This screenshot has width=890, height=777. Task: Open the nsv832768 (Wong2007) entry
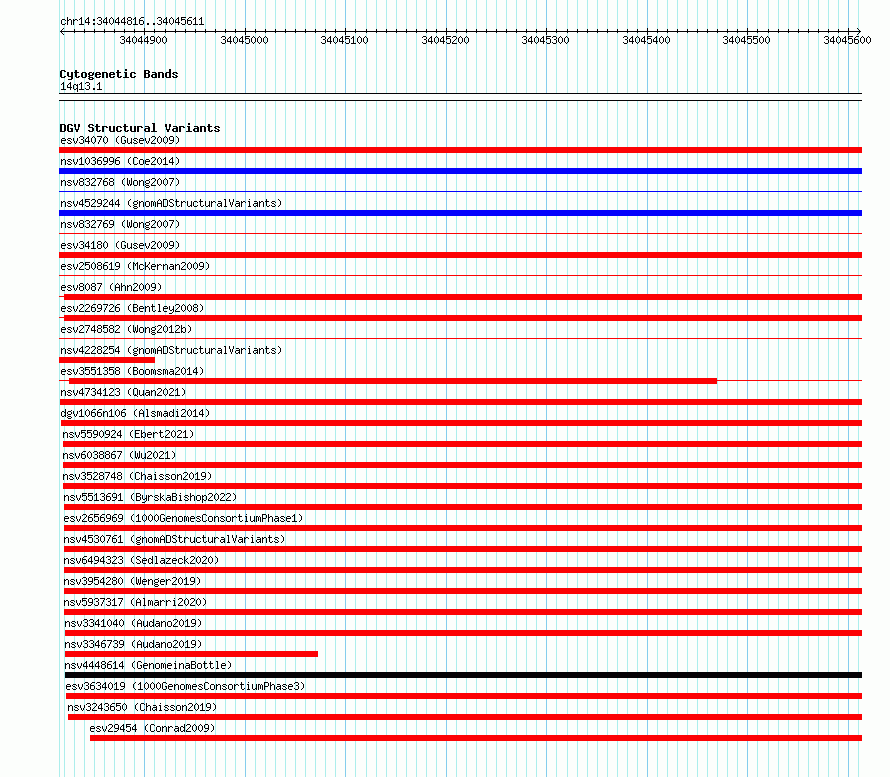(x=120, y=182)
